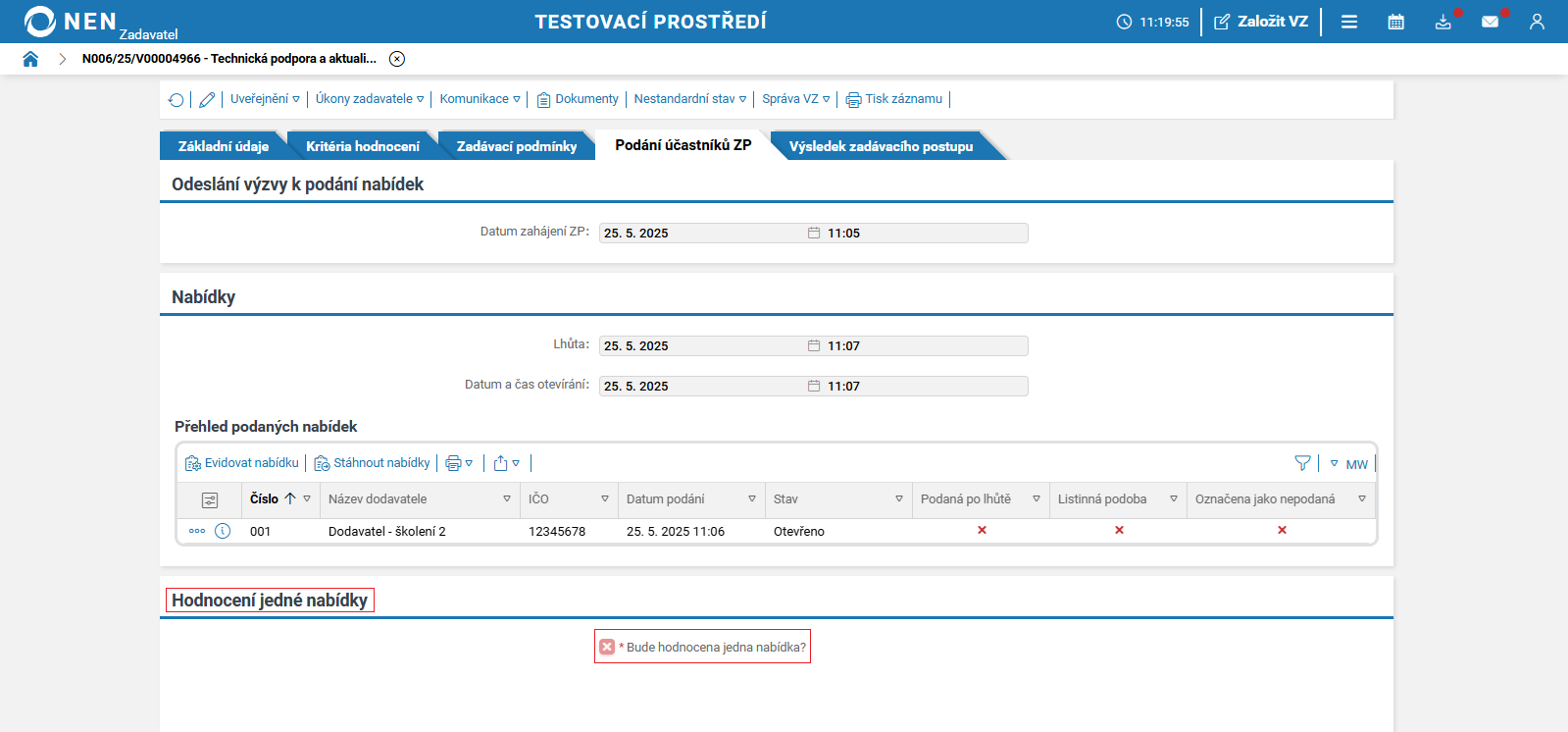The width and height of the screenshot is (1568, 732).
Task: Click the Evidovat nabídku button
Action: coord(242,463)
